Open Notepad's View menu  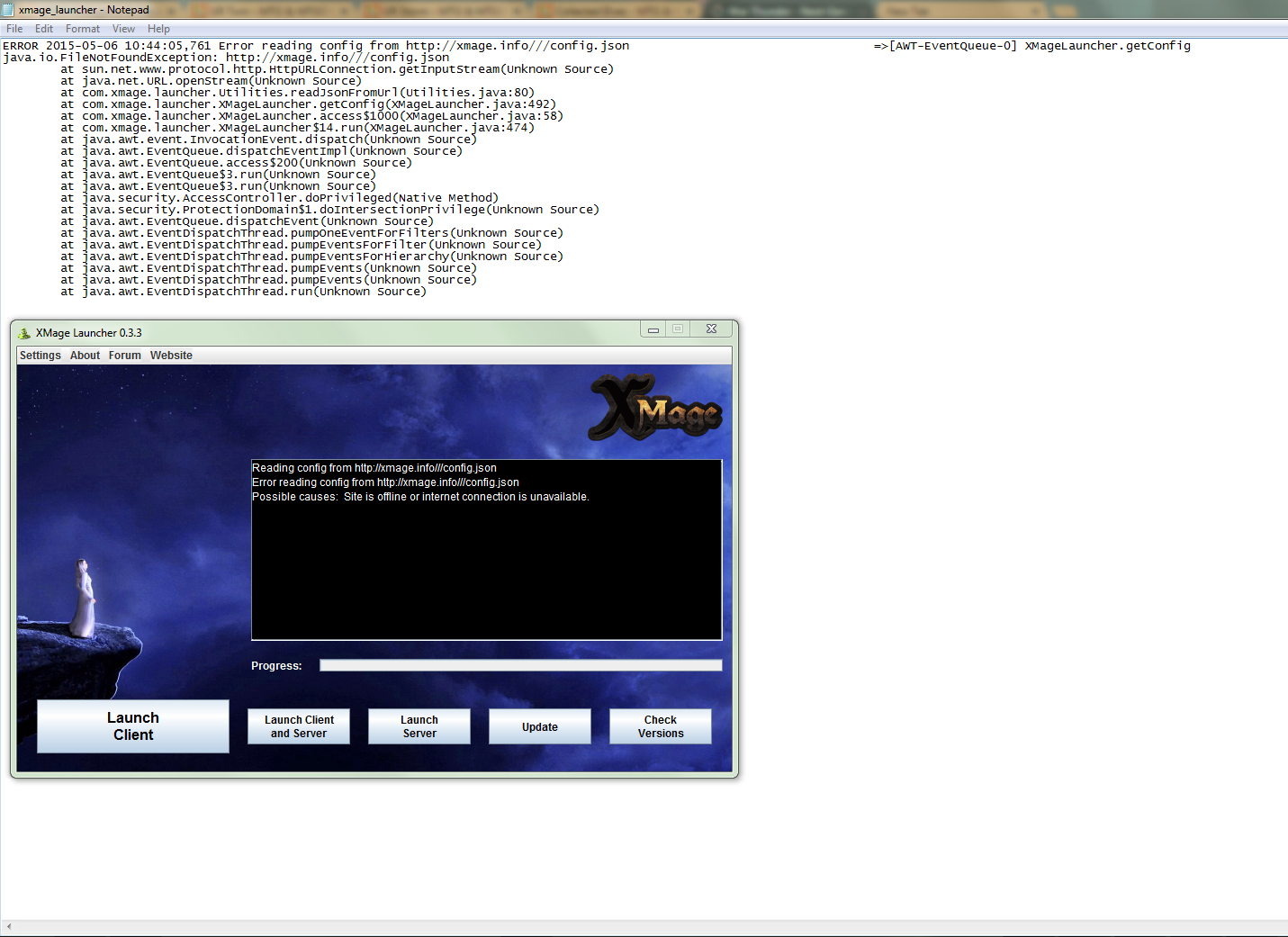[123, 29]
